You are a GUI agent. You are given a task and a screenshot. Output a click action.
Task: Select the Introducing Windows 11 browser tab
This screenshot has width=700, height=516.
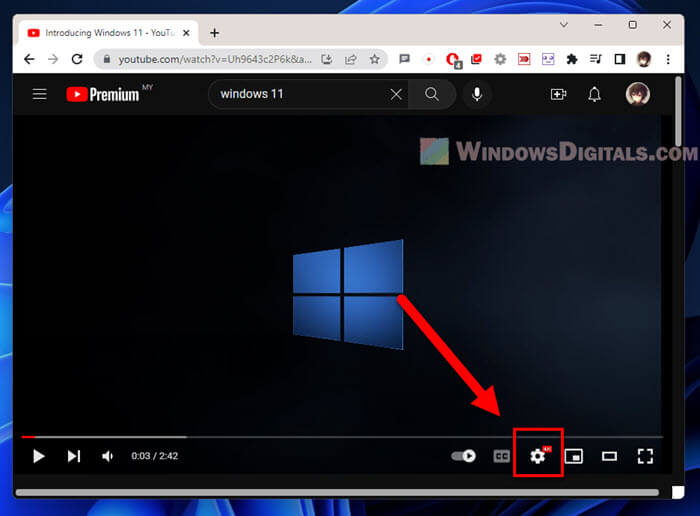pos(100,32)
